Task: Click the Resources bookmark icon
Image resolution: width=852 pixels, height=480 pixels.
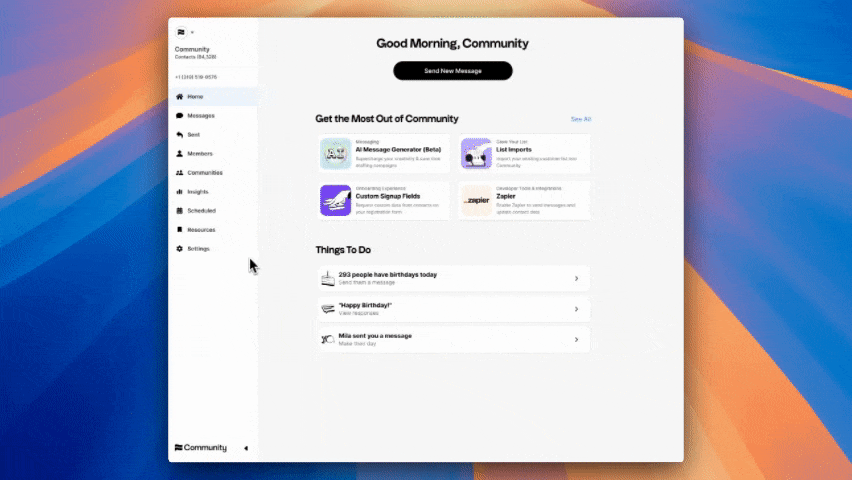Action: point(179,230)
